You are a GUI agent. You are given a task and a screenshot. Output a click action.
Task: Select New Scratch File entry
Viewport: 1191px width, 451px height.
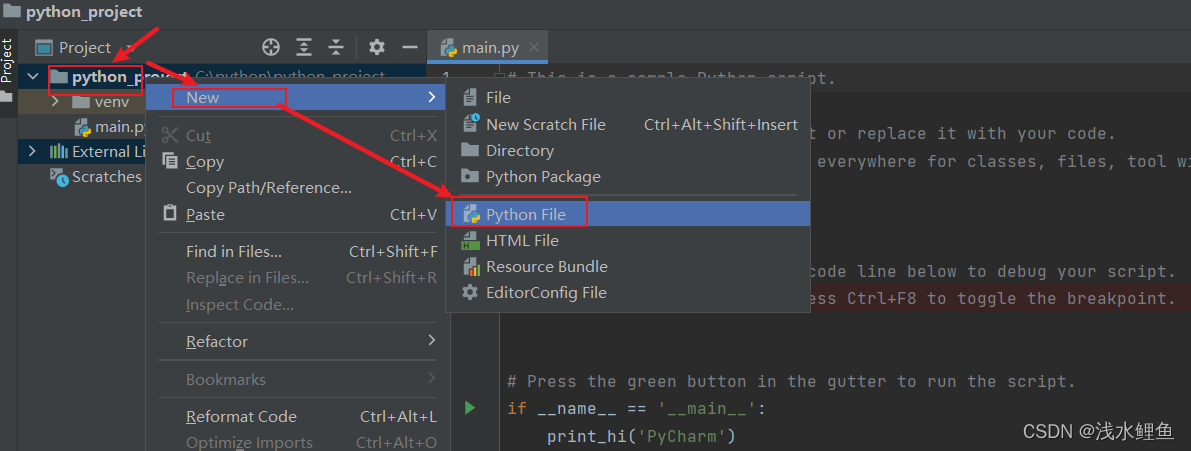[627, 124]
